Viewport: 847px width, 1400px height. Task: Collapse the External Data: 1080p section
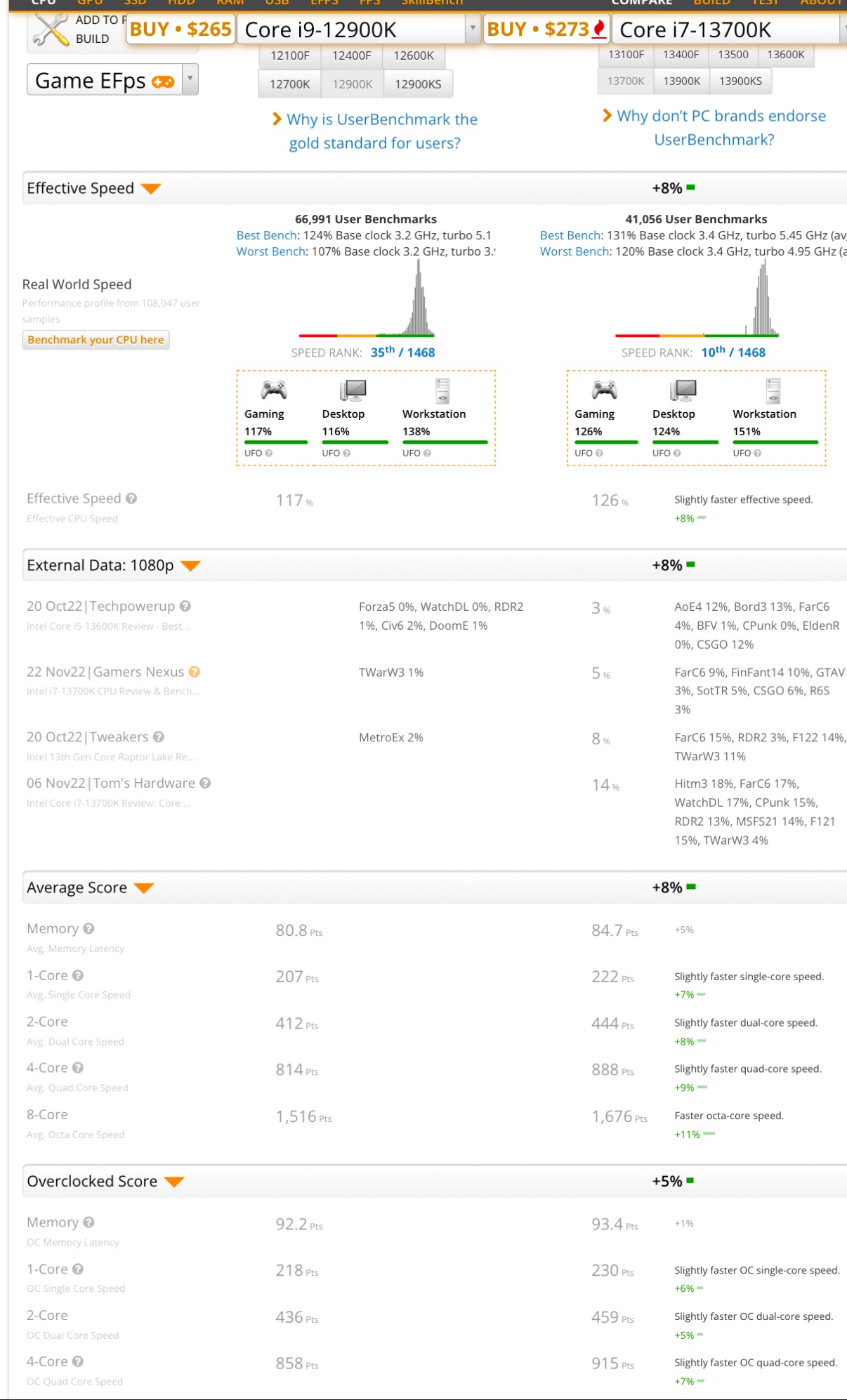pos(190,566)
